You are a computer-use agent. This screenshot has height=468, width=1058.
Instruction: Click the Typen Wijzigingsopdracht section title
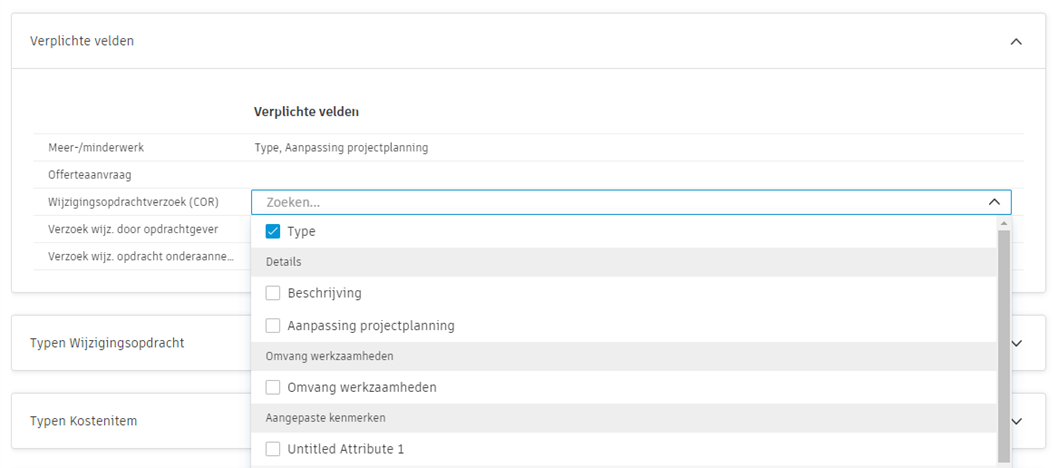coord(107,343)
